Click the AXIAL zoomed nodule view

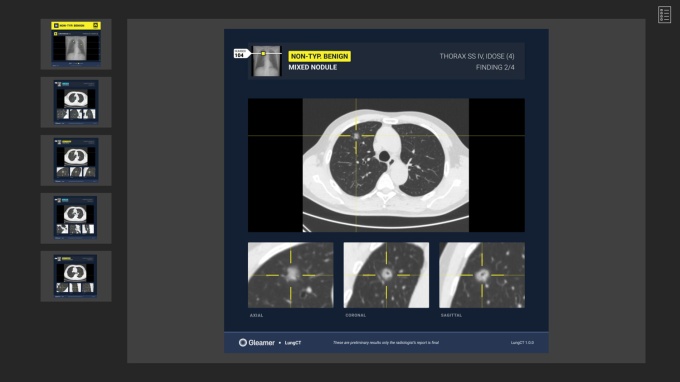point(291,275)
